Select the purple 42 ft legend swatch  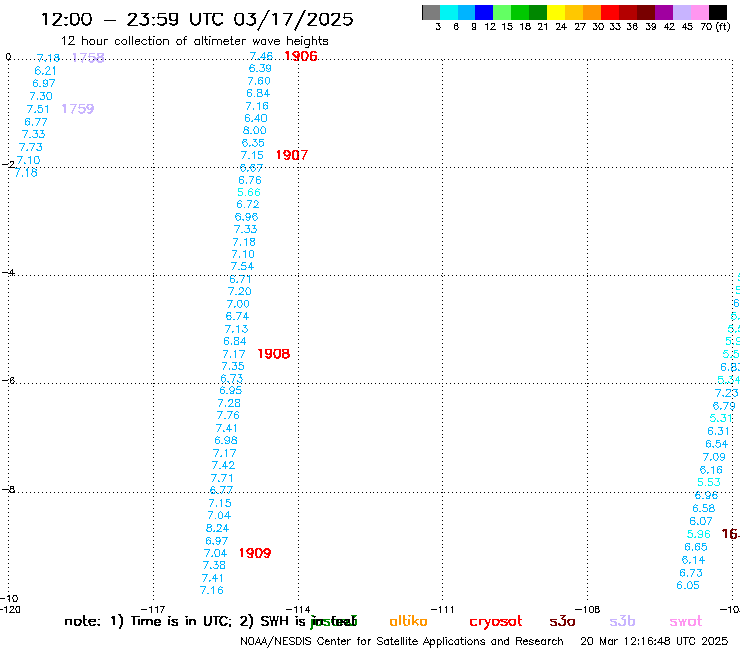pyautogui.click(x=664, y=12)
